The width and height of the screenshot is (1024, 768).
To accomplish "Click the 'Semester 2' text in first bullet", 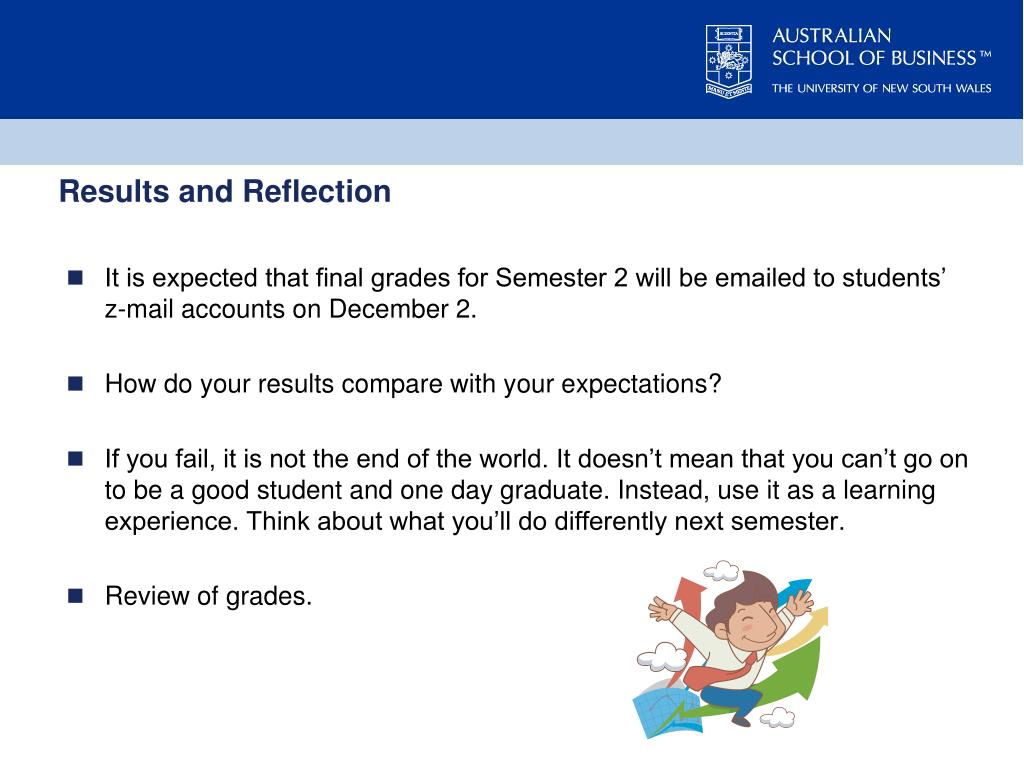I will pyautogui.click(x=561, y=278).
